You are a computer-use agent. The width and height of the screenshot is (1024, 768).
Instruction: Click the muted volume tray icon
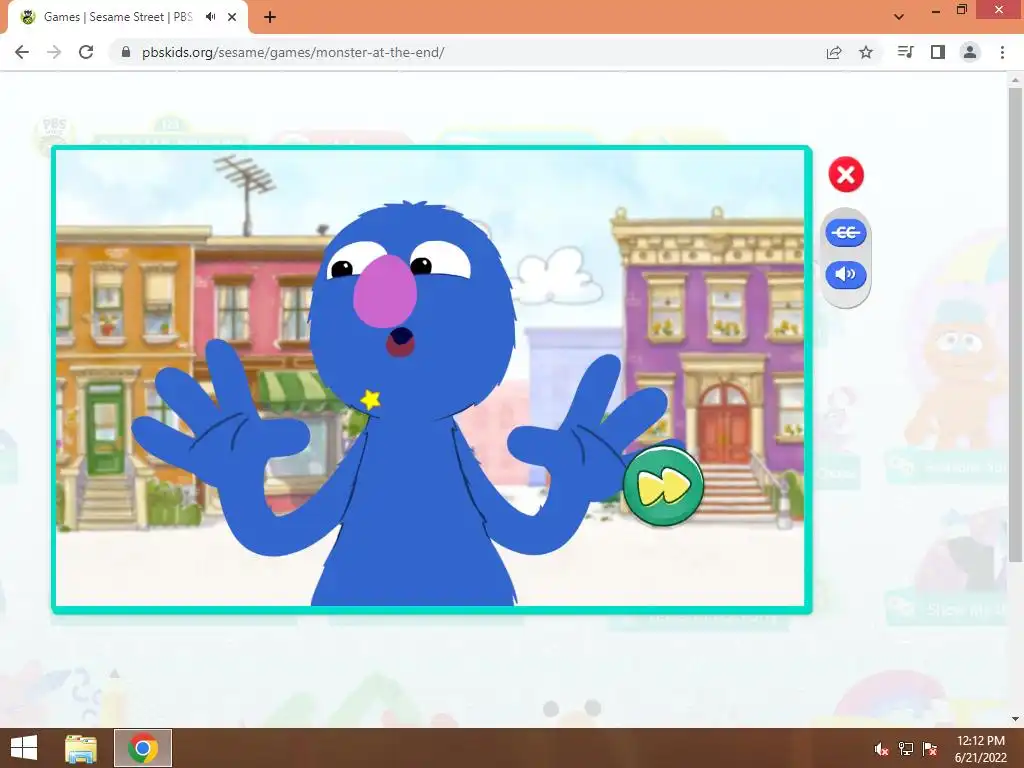[881, 749]
